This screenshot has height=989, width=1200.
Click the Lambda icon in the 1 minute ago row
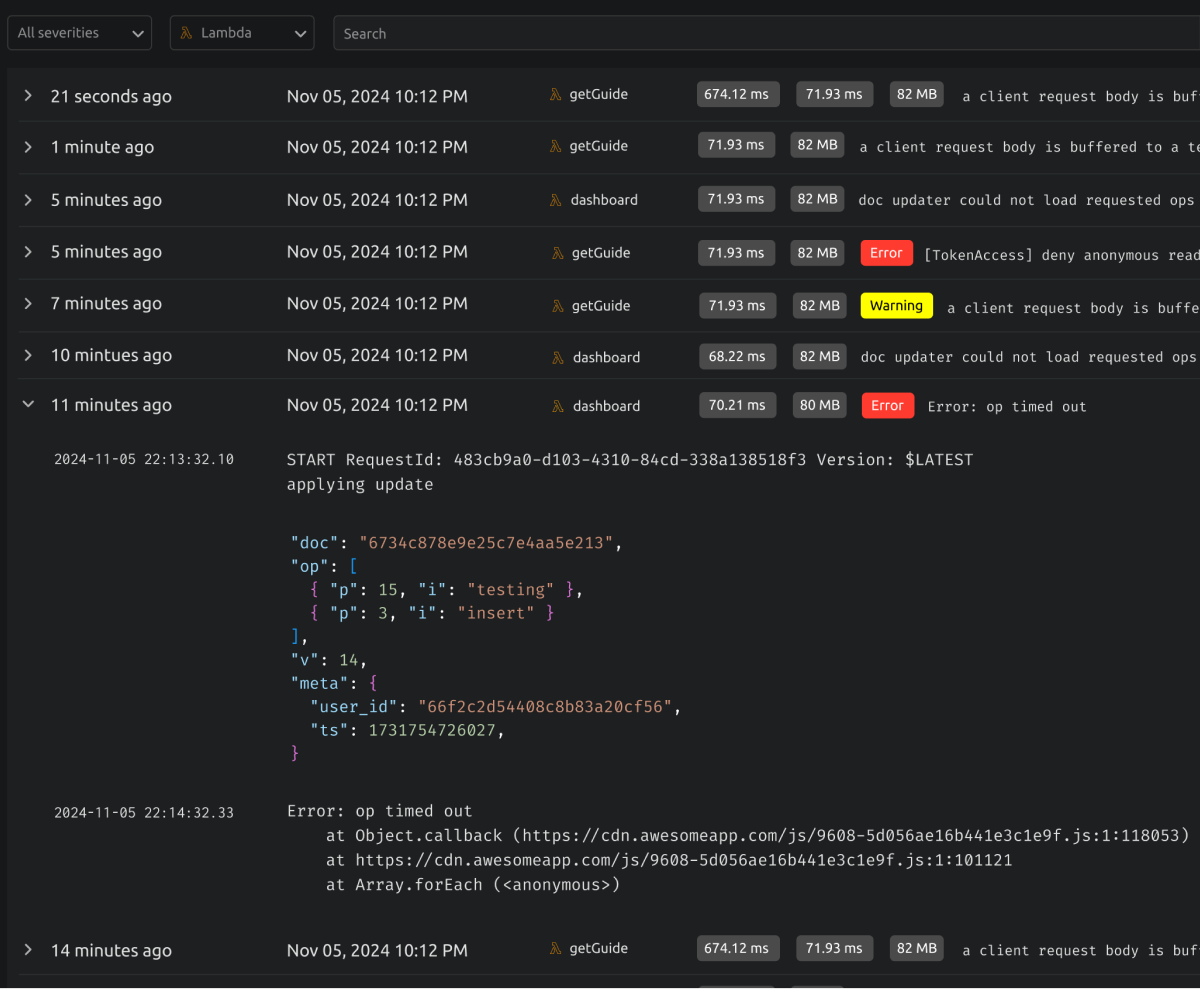click(x=555, y=146)
